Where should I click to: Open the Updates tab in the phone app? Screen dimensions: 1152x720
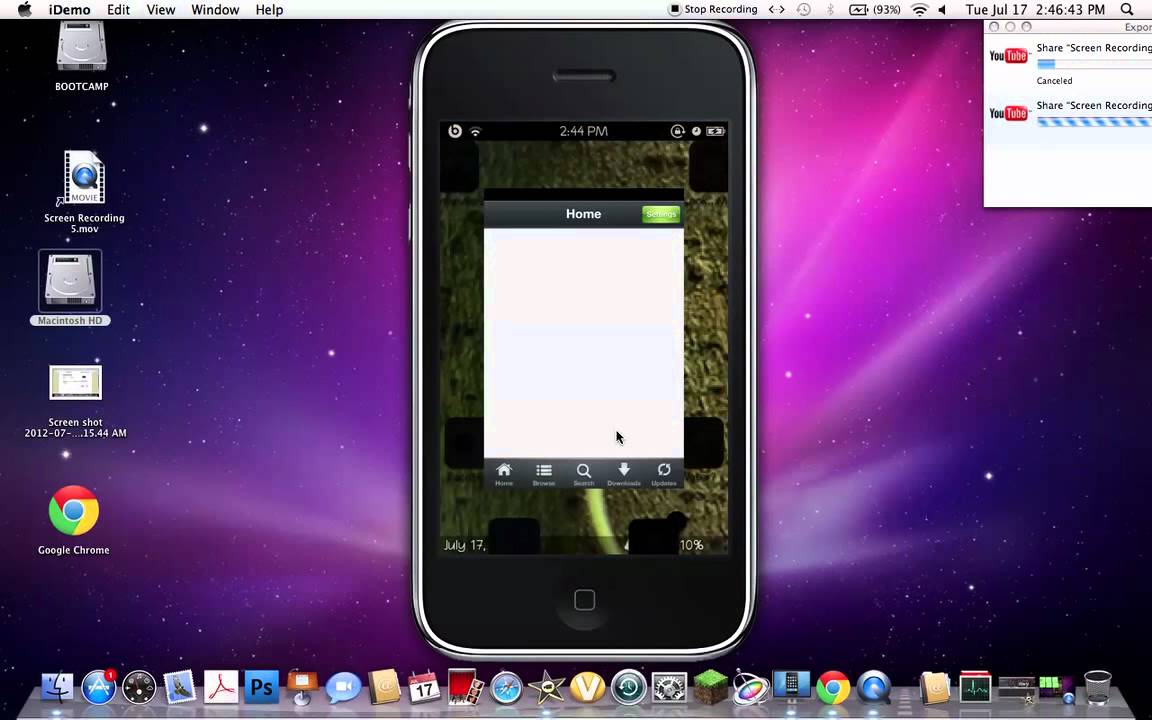pos(664,474)
